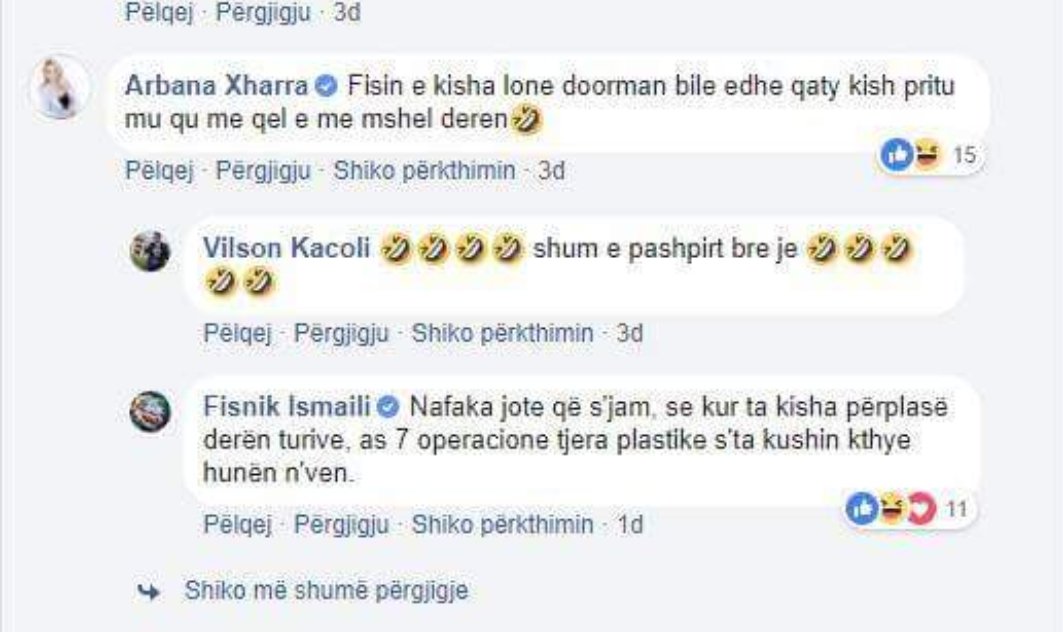1063x632 pixels.
Task: Like Arbana Xharra's comment with Pëlqej
Action: [x=158, y=171]
